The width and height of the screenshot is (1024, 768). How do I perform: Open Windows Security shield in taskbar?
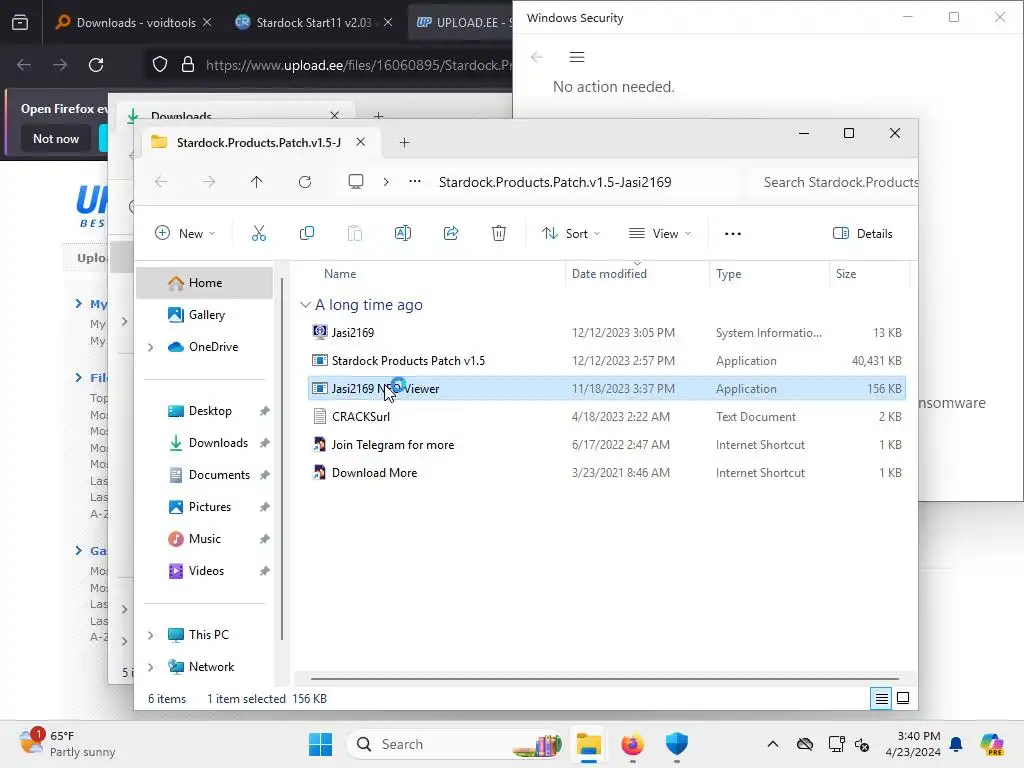(x=677, y=744)
